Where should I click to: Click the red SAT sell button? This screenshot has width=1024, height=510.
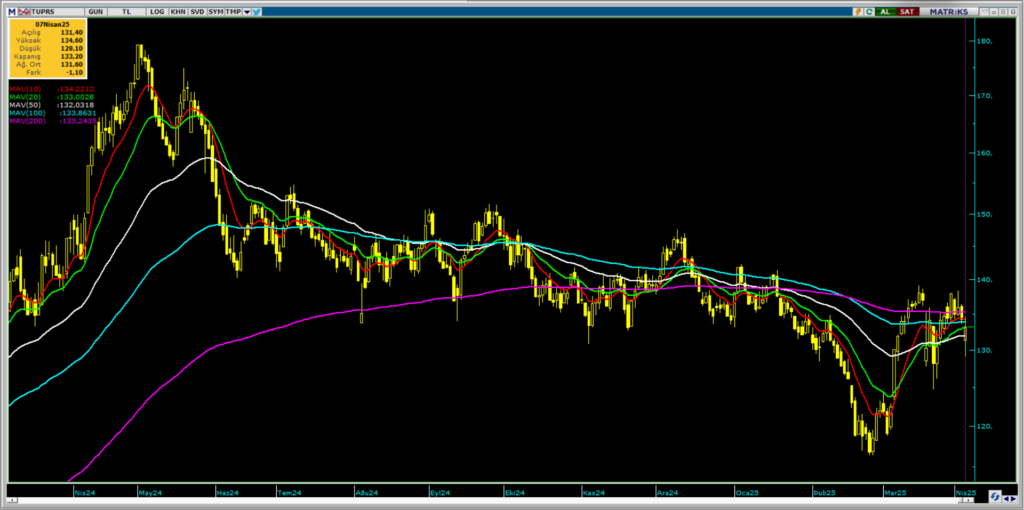(907, 11)
